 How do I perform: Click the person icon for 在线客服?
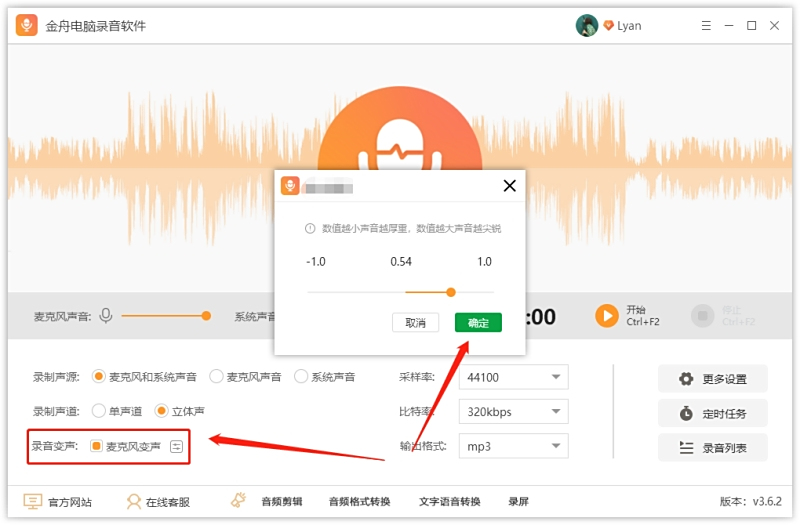134,502
